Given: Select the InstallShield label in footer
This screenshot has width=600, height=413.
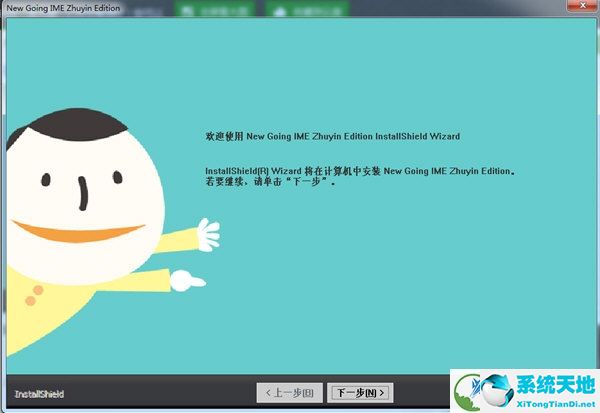Looking at the screenshot, I should coord(39,394).
